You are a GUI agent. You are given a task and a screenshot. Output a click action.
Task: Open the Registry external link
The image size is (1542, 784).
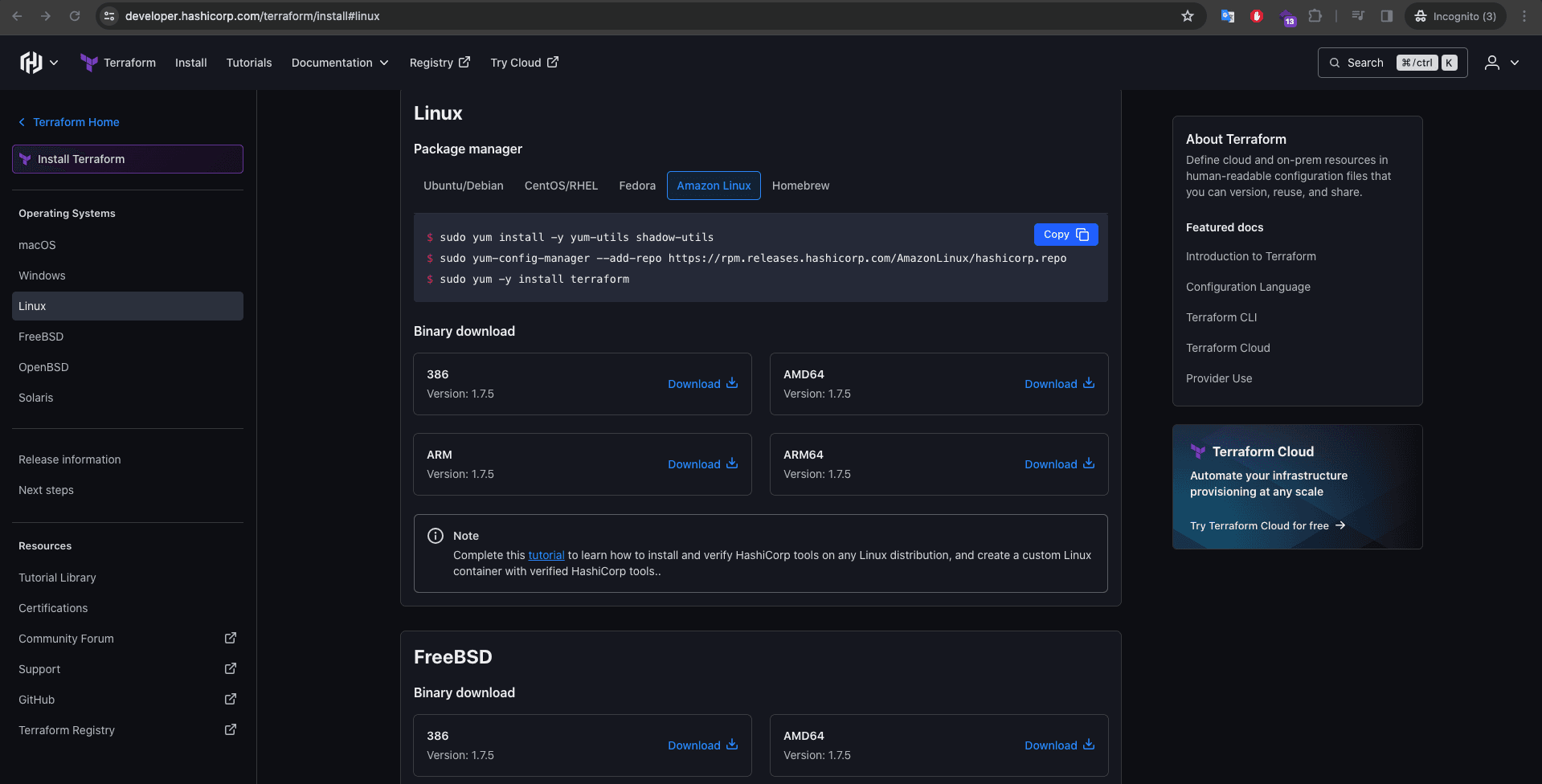click(440, 63)
